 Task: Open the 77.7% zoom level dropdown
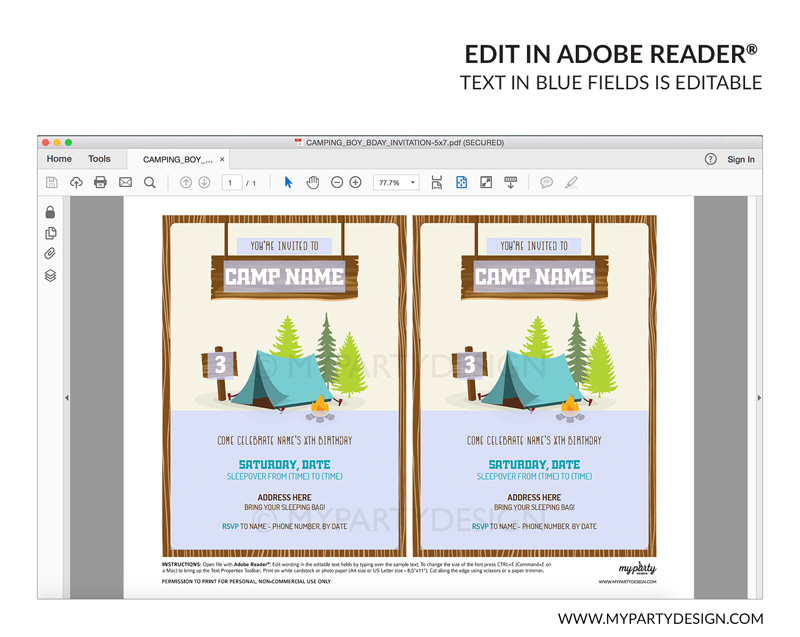(x=396, y=183)
